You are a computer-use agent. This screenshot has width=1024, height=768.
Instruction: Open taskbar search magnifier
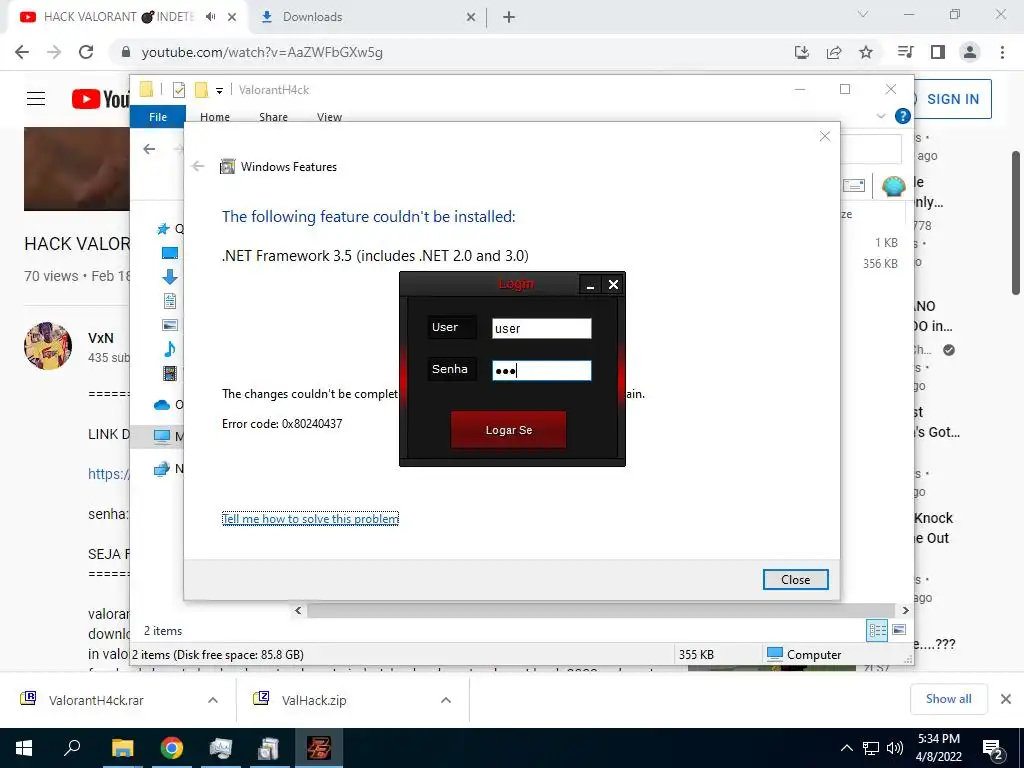click(x=72, y=748)
